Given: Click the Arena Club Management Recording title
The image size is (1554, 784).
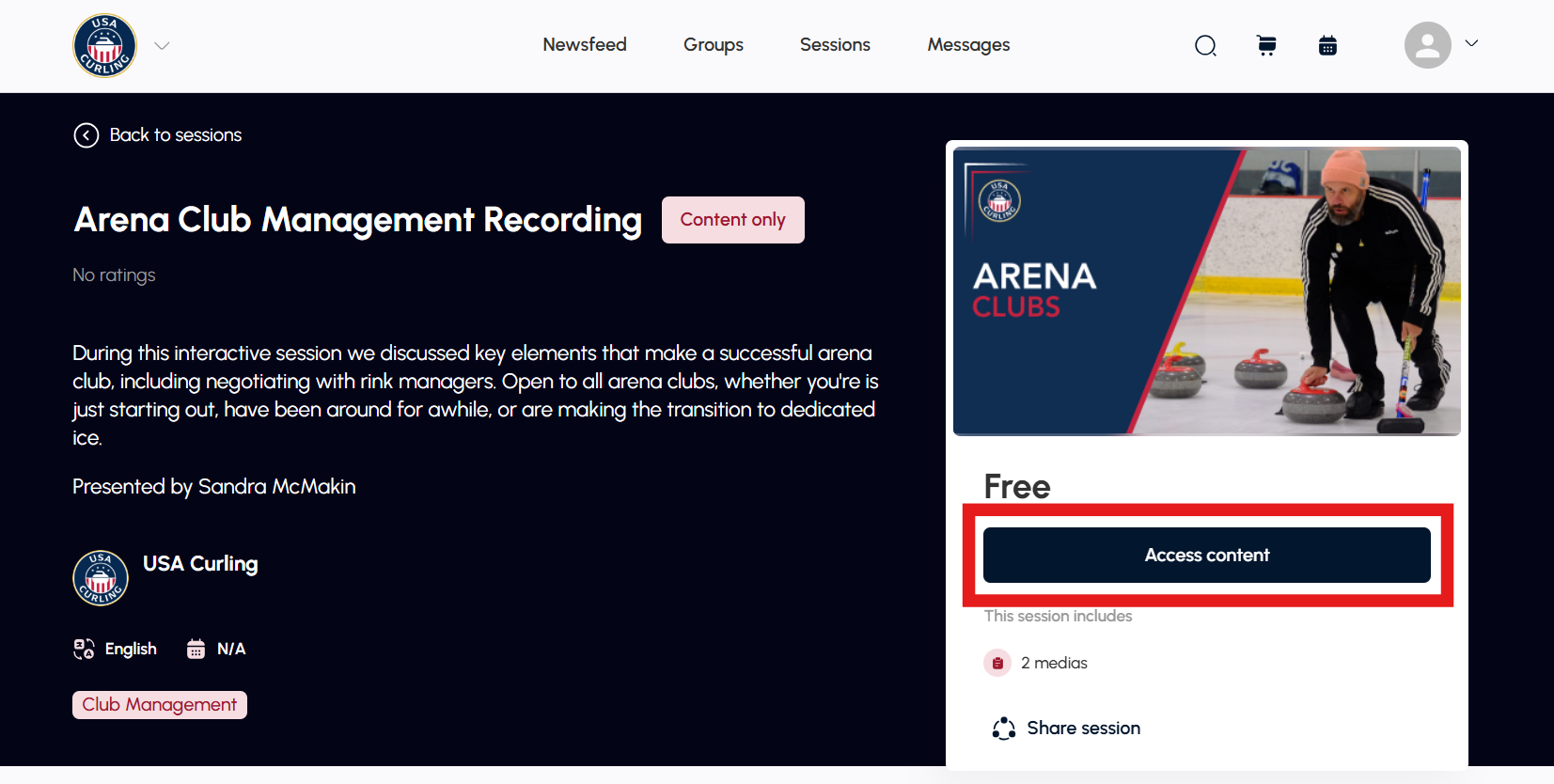Looking at the screenshot, I should (x=358, y=219).
